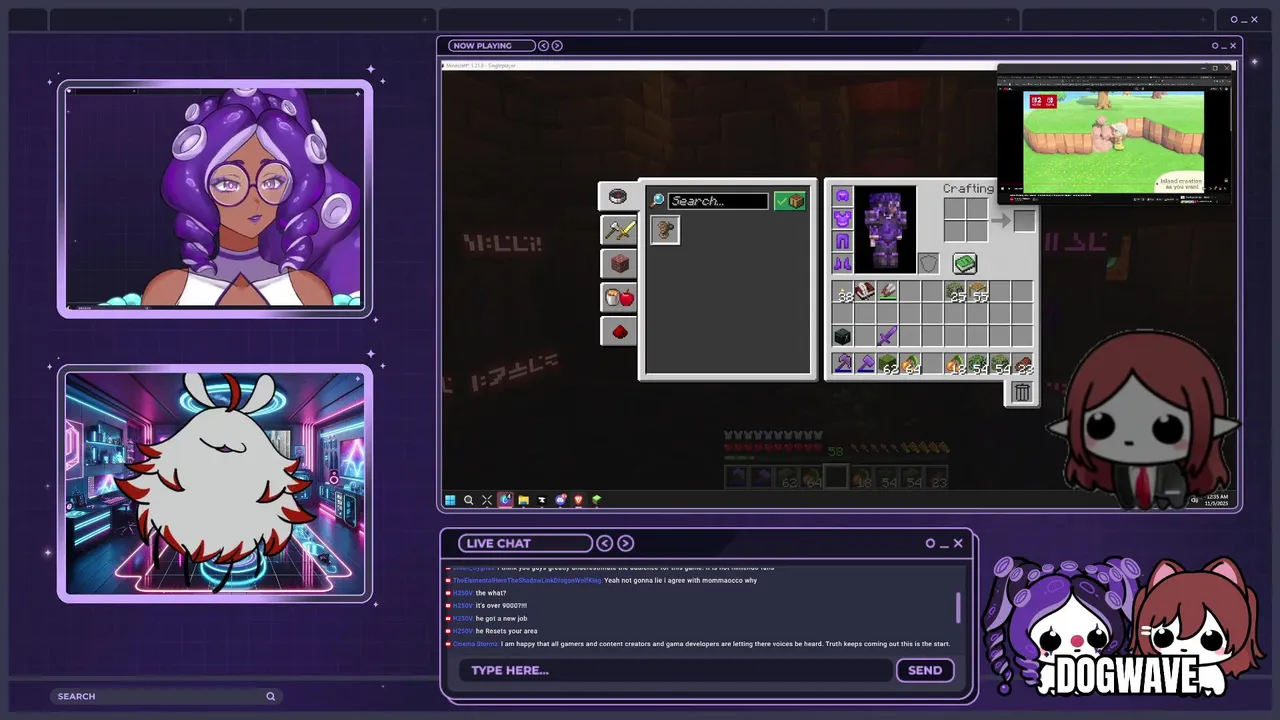Viewport: 1280px width, 720px height.
Task: Click the trash can delete slot
Action: [1022, 393]
